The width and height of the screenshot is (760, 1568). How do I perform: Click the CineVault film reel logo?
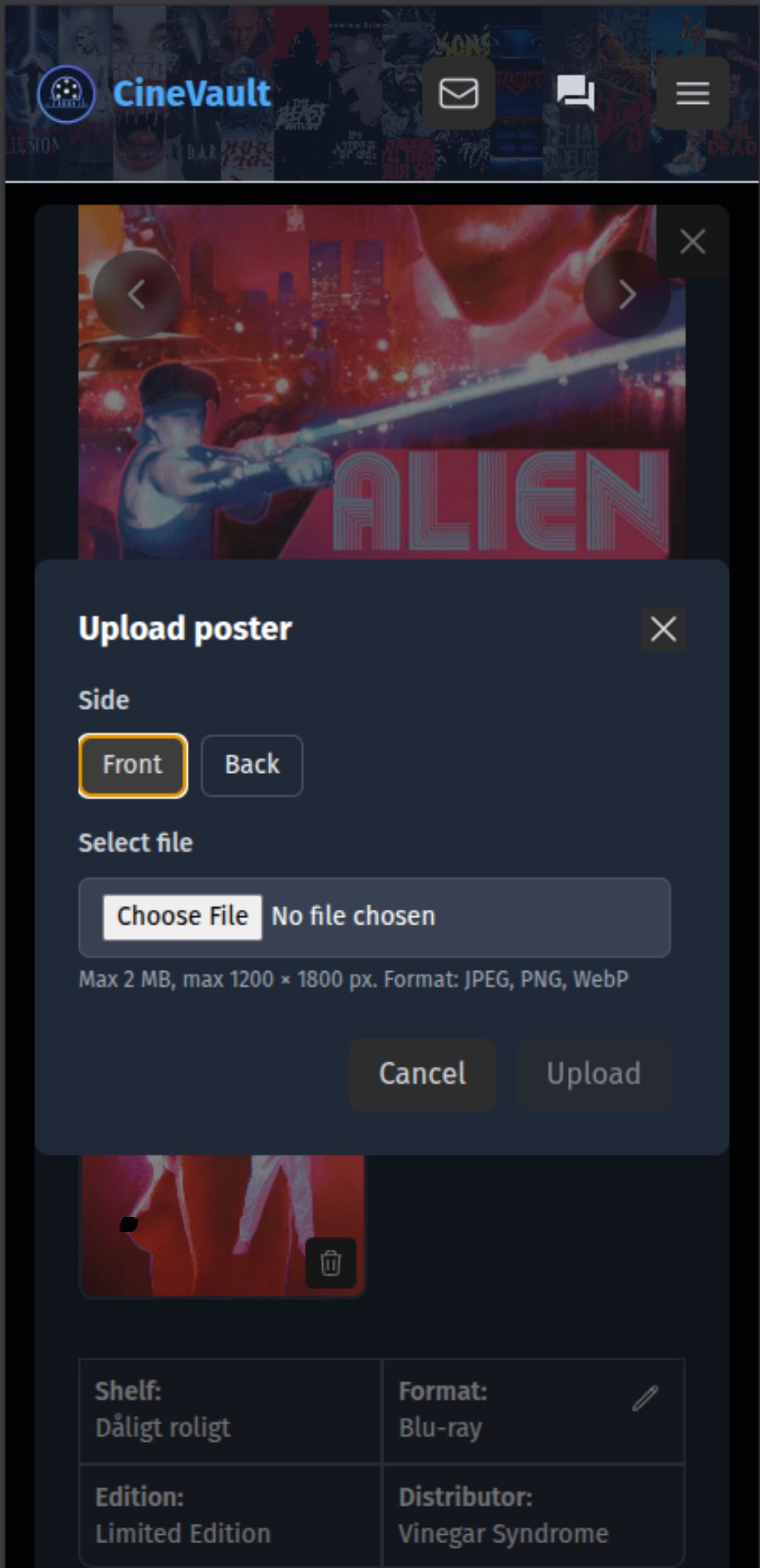point(66,94)
